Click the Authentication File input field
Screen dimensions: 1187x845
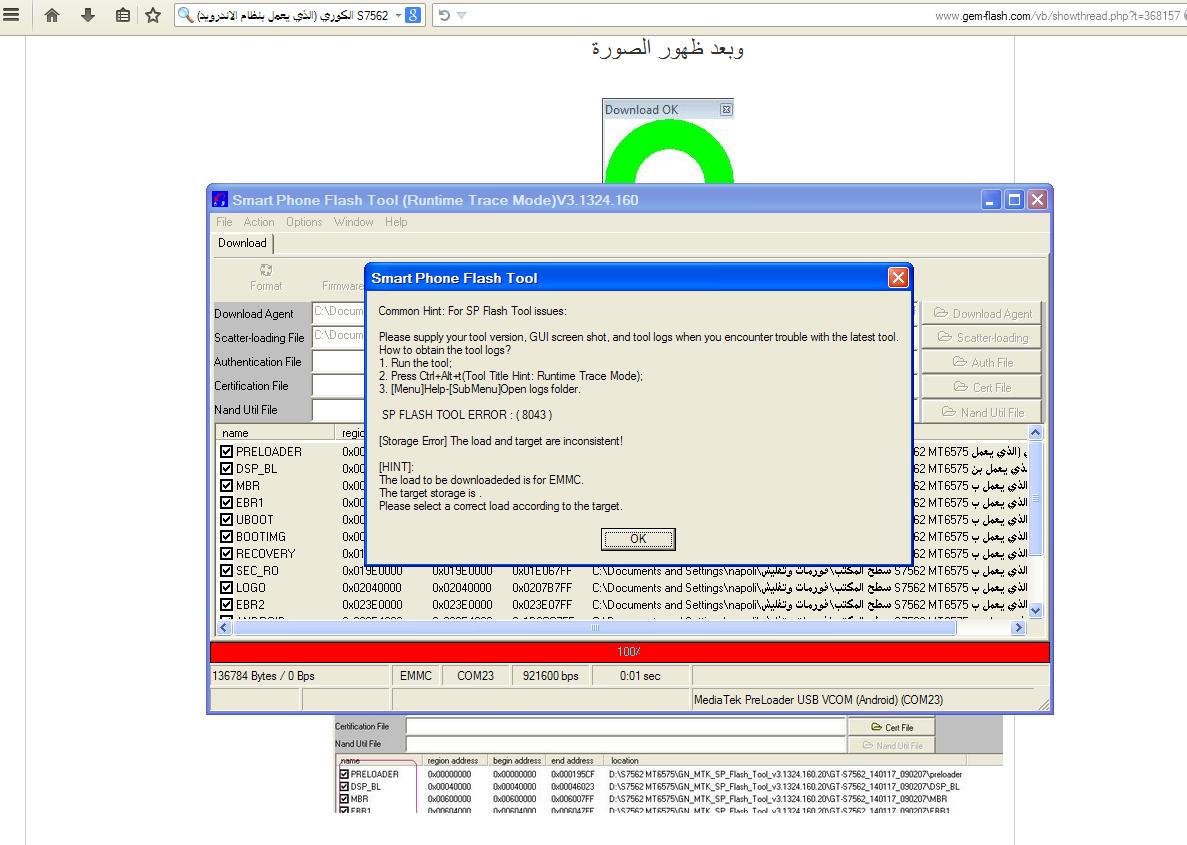coord(338,362)
